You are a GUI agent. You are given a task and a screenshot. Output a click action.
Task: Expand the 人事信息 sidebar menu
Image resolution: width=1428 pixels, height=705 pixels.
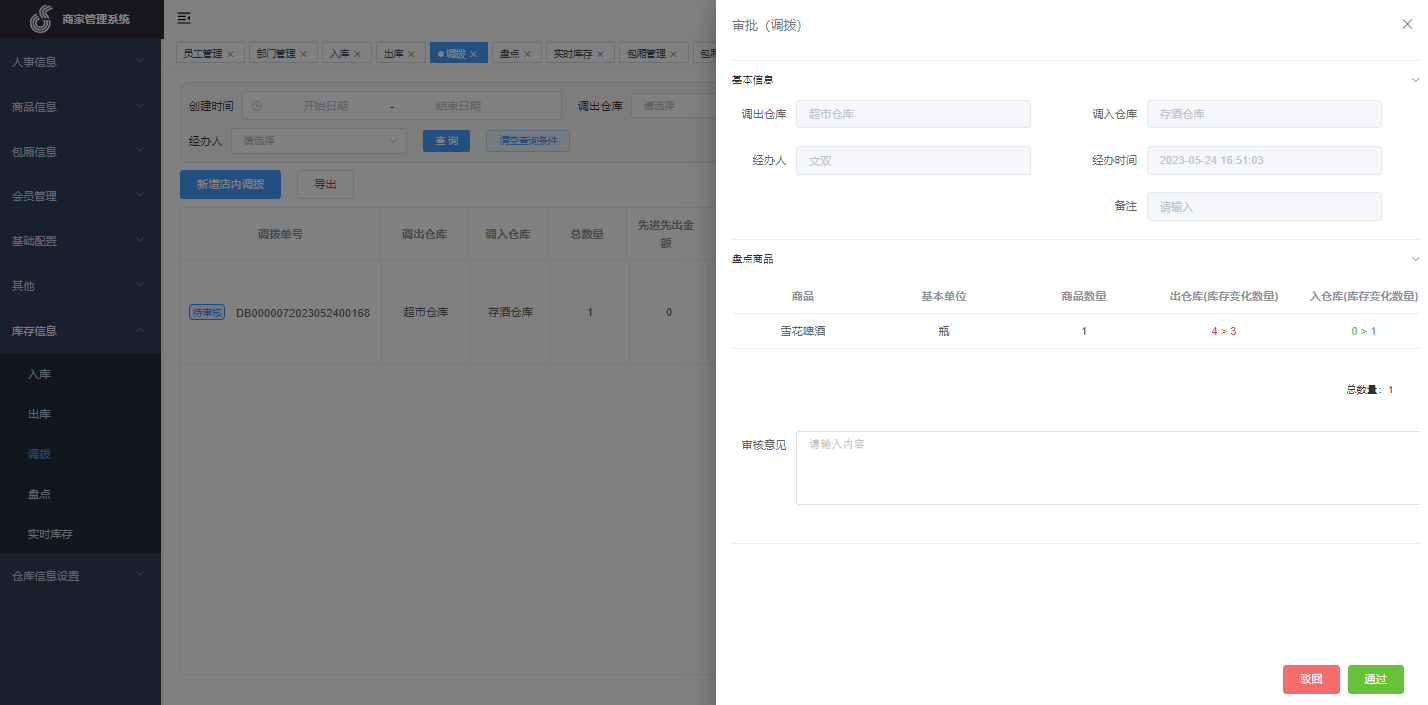point(80,62)
